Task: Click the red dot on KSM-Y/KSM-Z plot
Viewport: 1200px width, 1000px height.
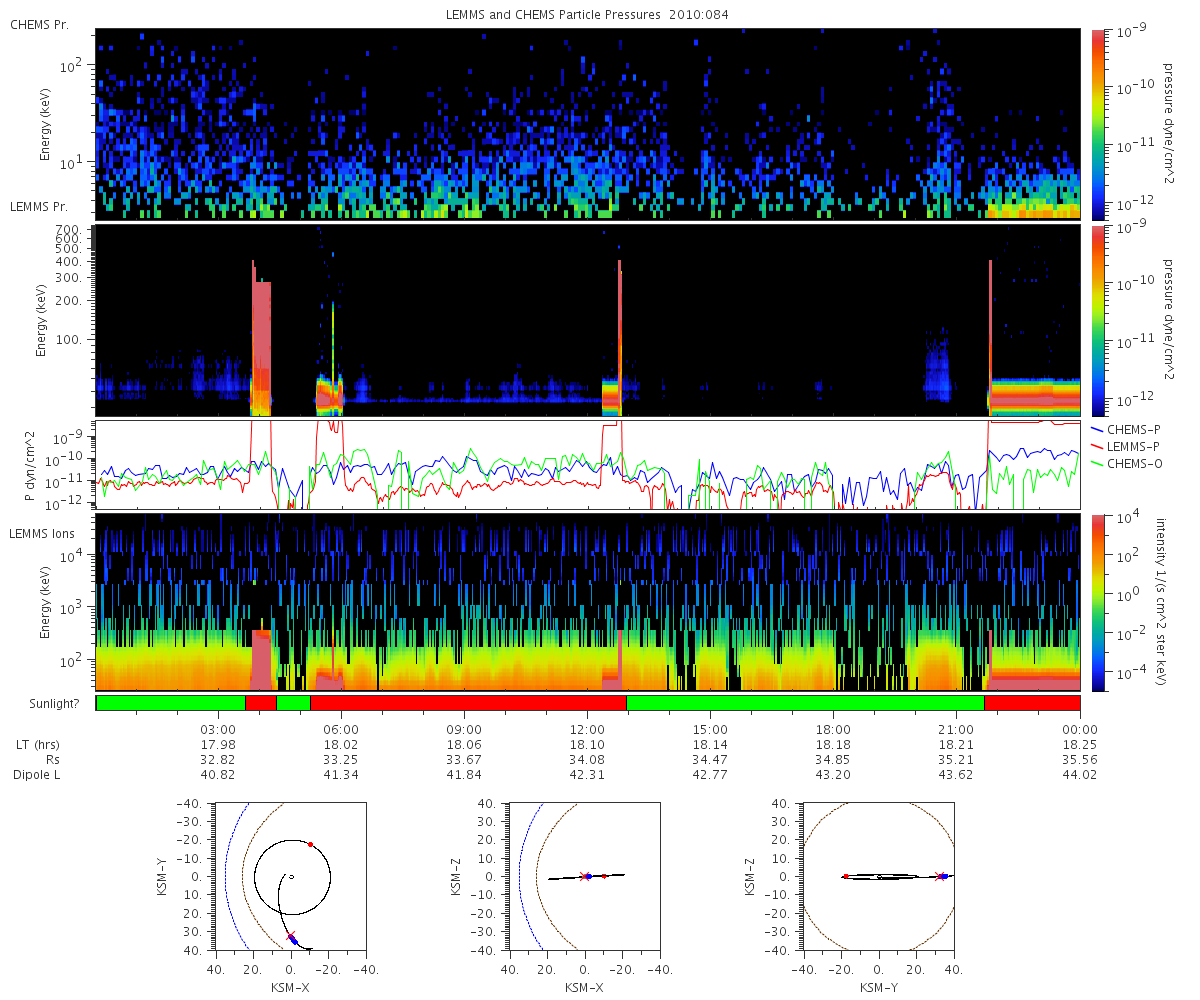Action: (x=846, y=876)
